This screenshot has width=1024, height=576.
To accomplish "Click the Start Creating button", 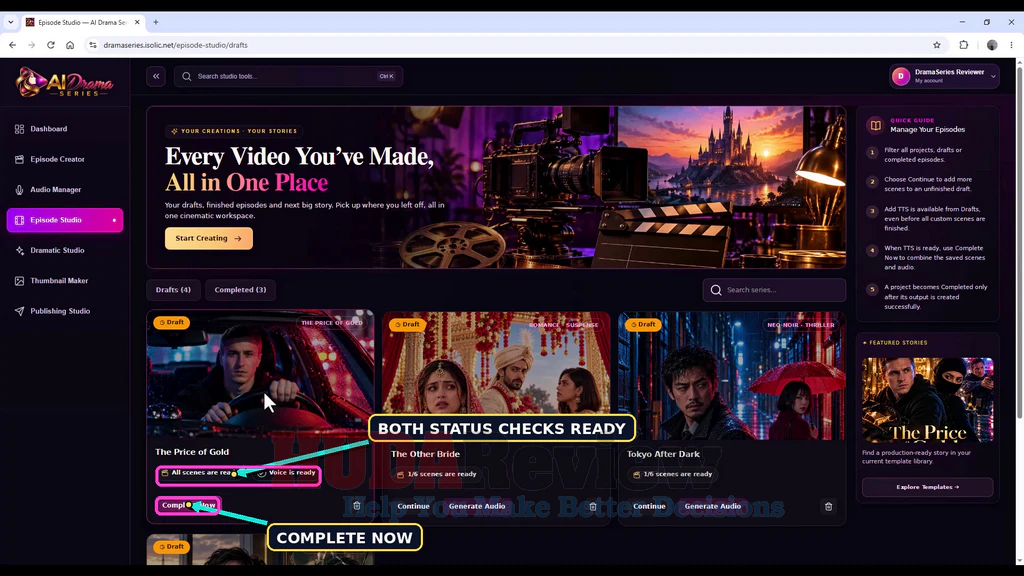I will point(209,238).
